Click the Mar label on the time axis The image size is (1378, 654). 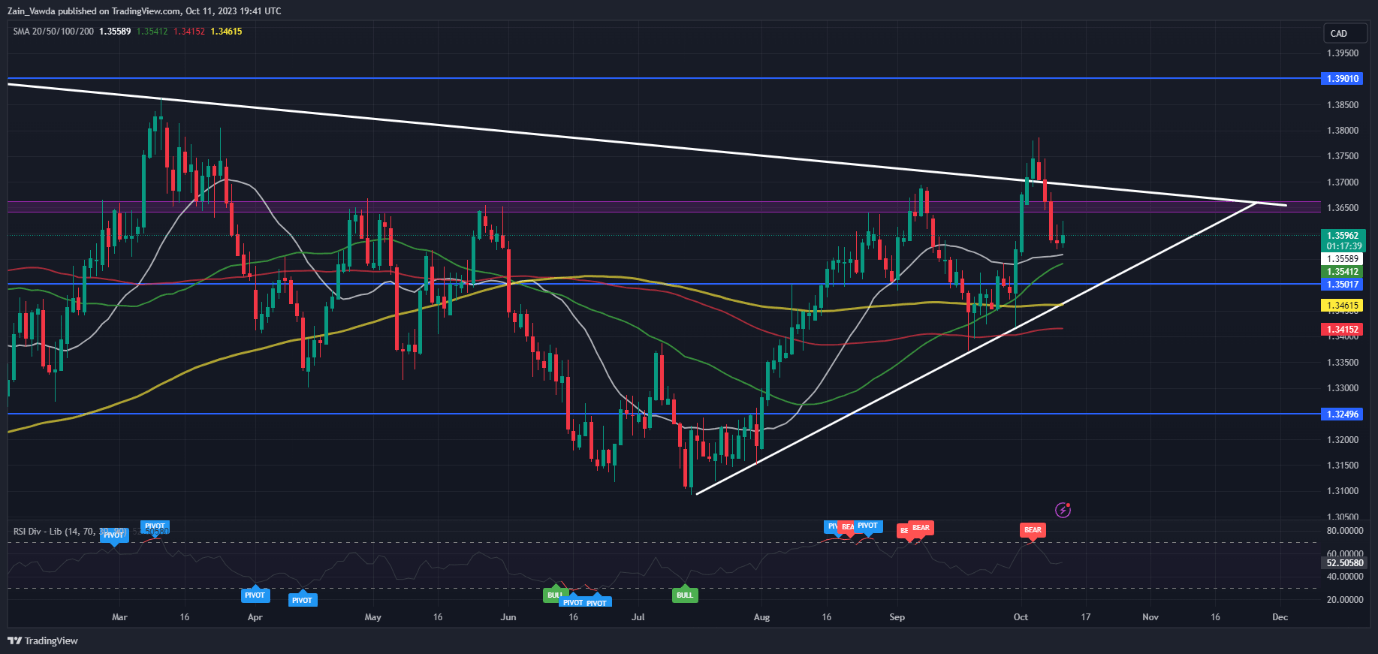(120, 618)
